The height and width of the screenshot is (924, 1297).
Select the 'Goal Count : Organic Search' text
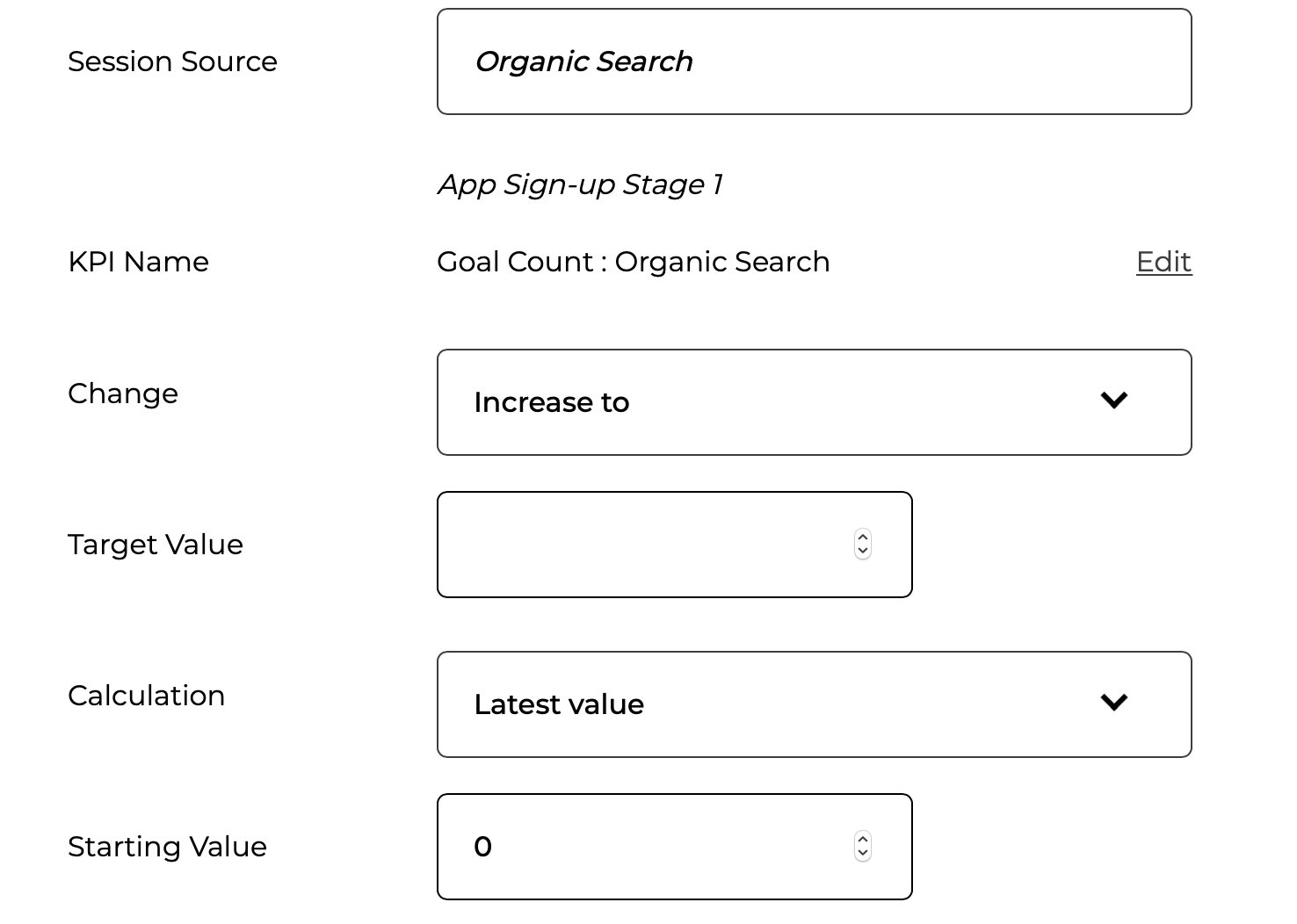[634, 262]
